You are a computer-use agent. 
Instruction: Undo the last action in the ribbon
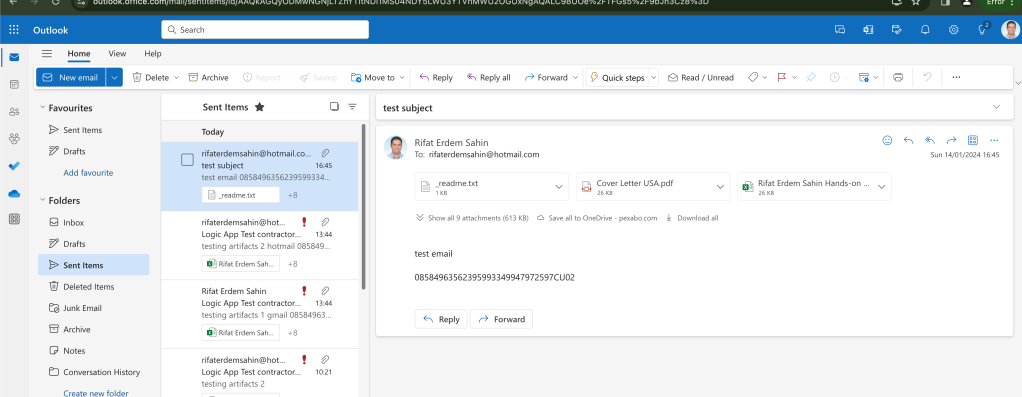coord(927,77)
